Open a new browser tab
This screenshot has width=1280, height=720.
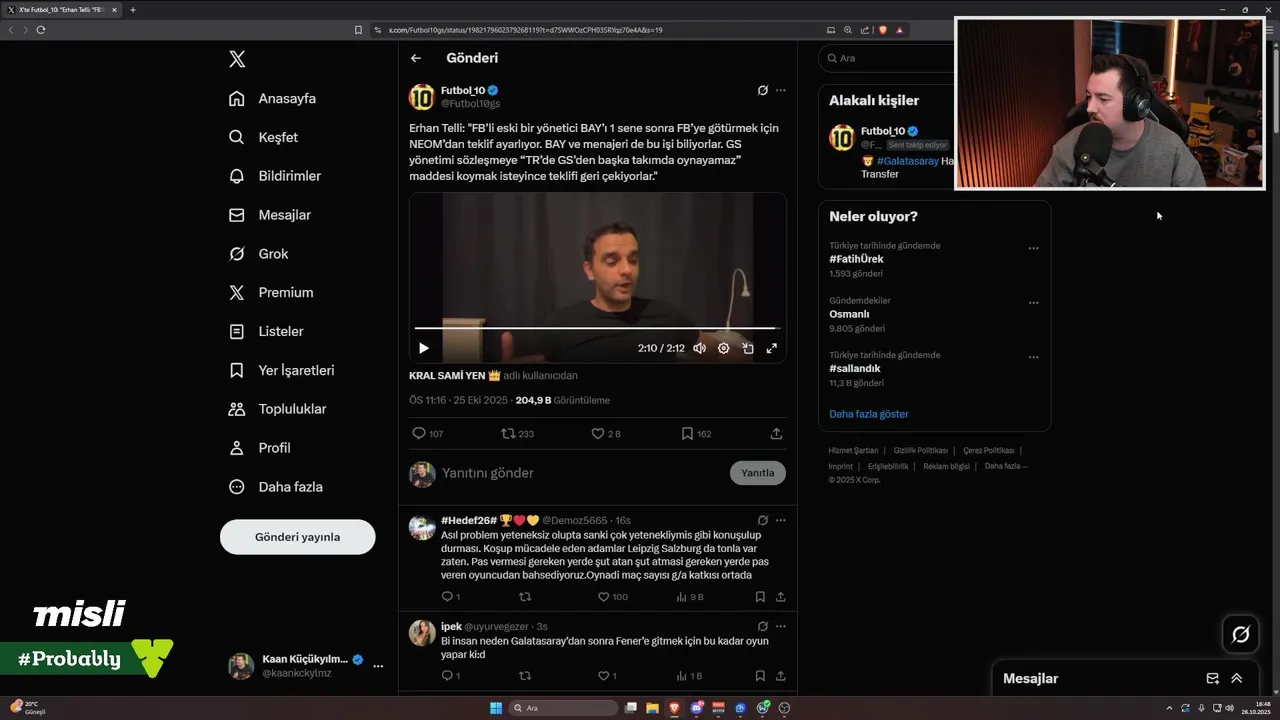pyautogui.click(x=133, y=10)
